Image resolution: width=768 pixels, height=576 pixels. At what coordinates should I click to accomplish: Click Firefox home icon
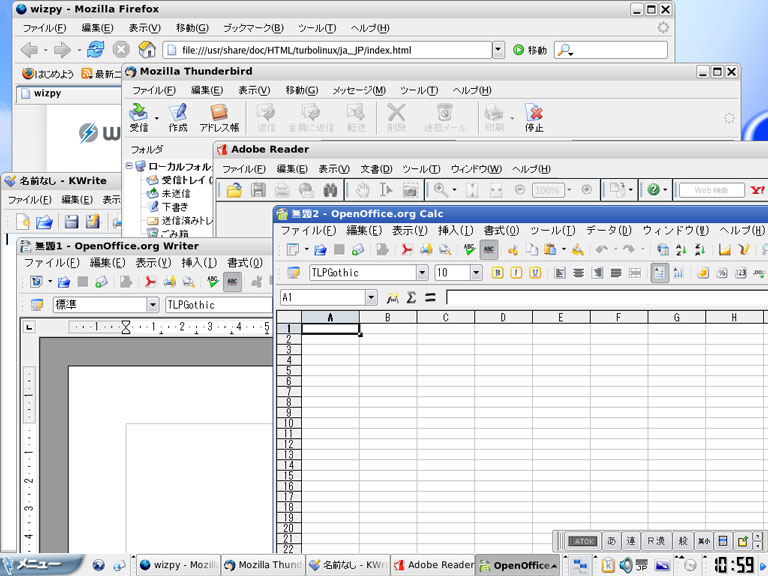[146, 50]
